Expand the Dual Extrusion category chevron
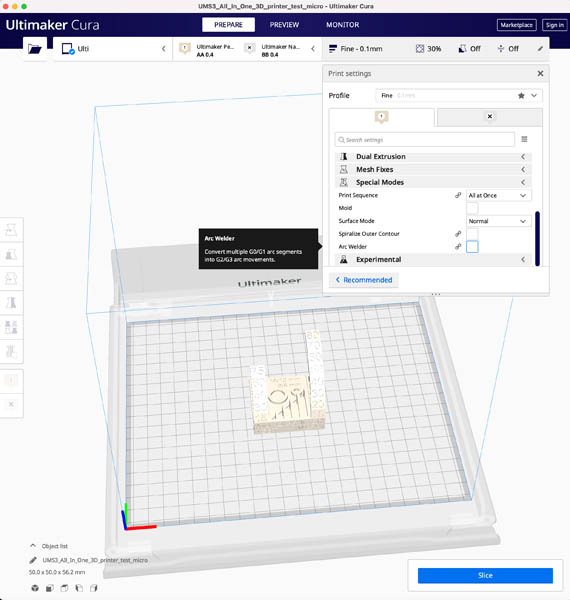The height and width of the screenshot is (600, 570). point(523,157)
